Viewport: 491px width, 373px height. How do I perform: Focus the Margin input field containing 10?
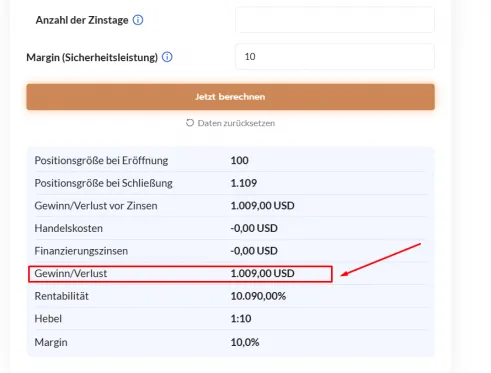point(335,57)
